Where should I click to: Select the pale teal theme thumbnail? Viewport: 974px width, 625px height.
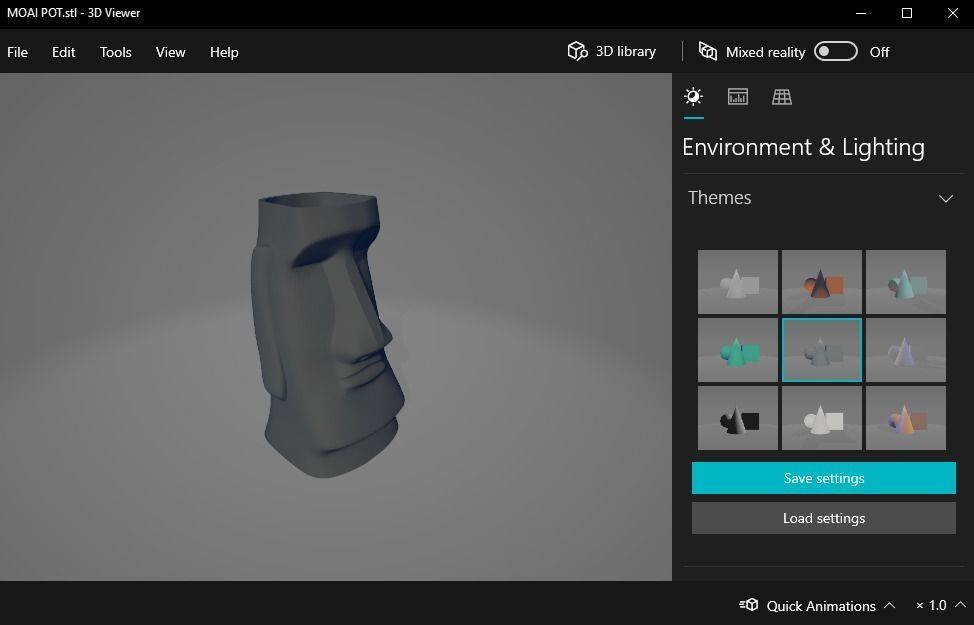(x=906, y=282)
